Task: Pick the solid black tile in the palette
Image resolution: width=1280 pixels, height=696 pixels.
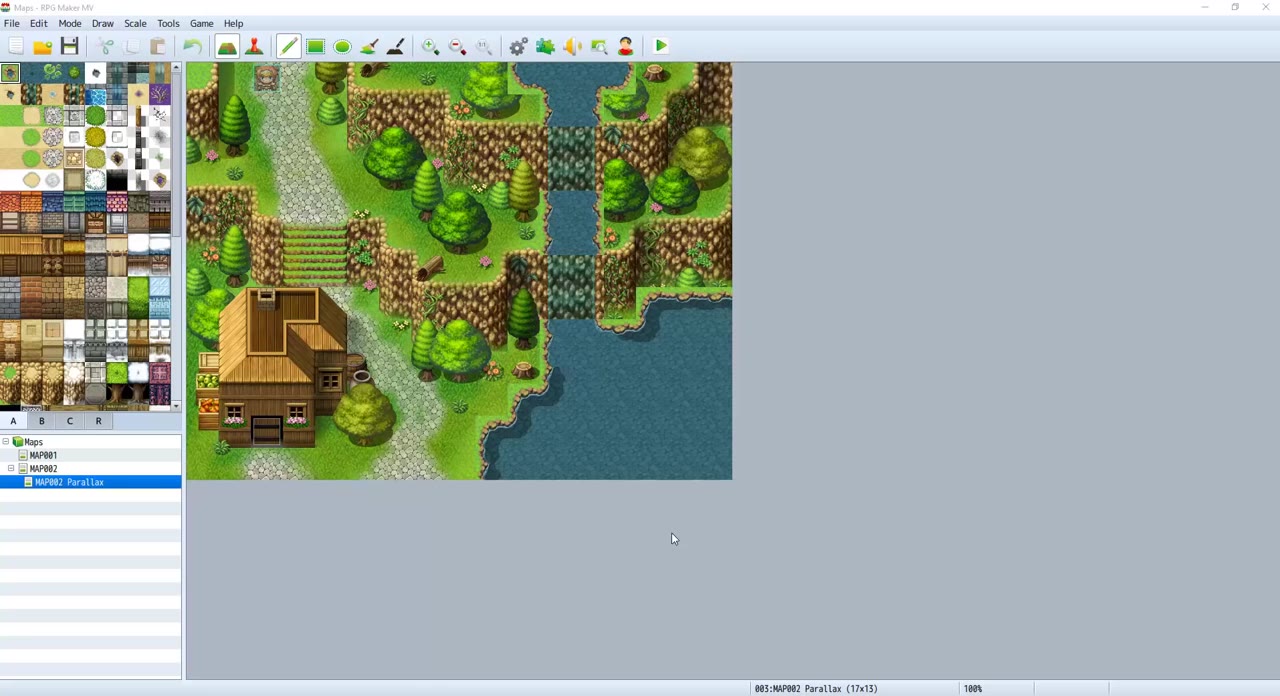Action: (x=117, y=180)
